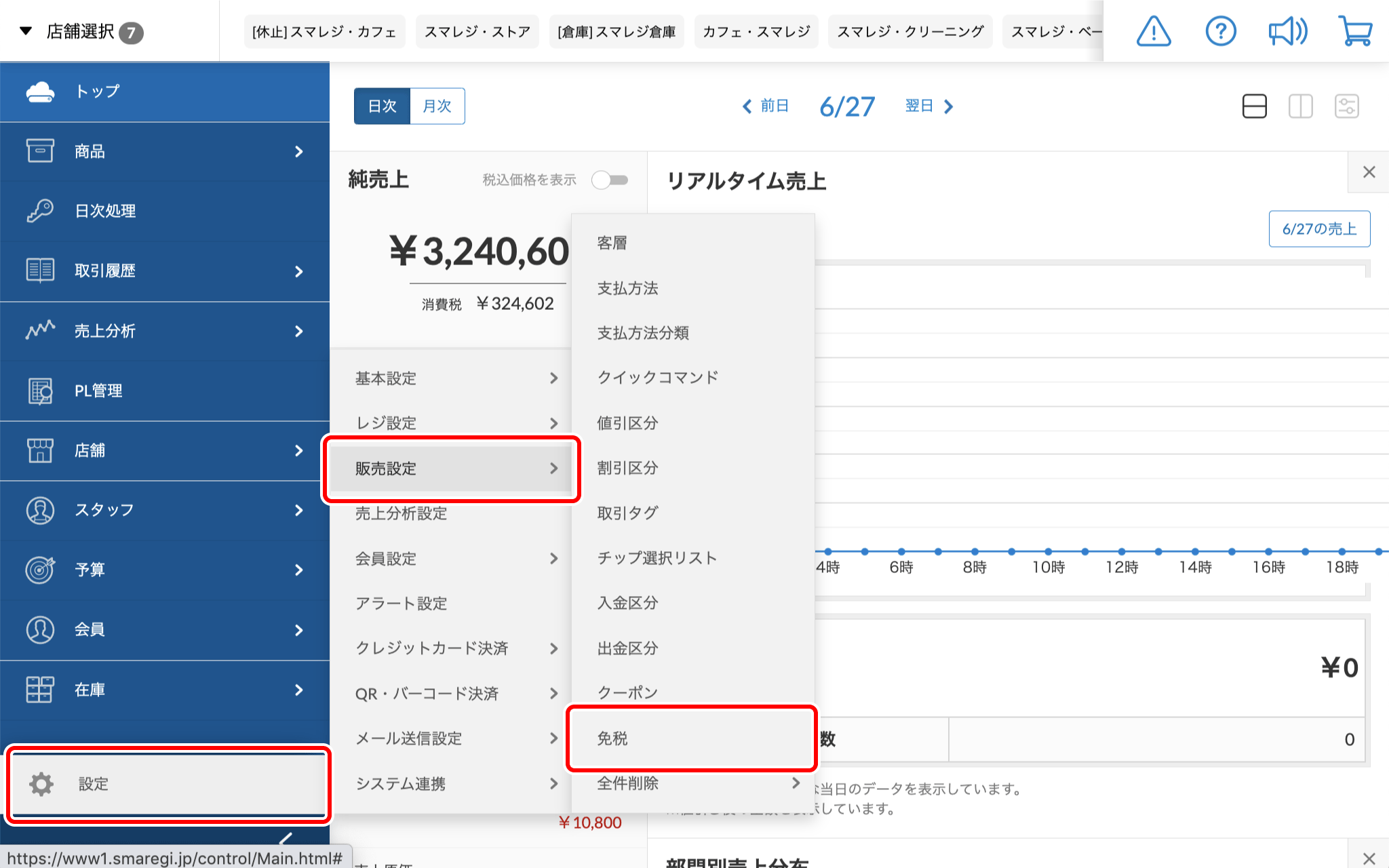Open the help question mark icon
The width and height of the screenshot is (1389, 868).
pos(1220,31)
